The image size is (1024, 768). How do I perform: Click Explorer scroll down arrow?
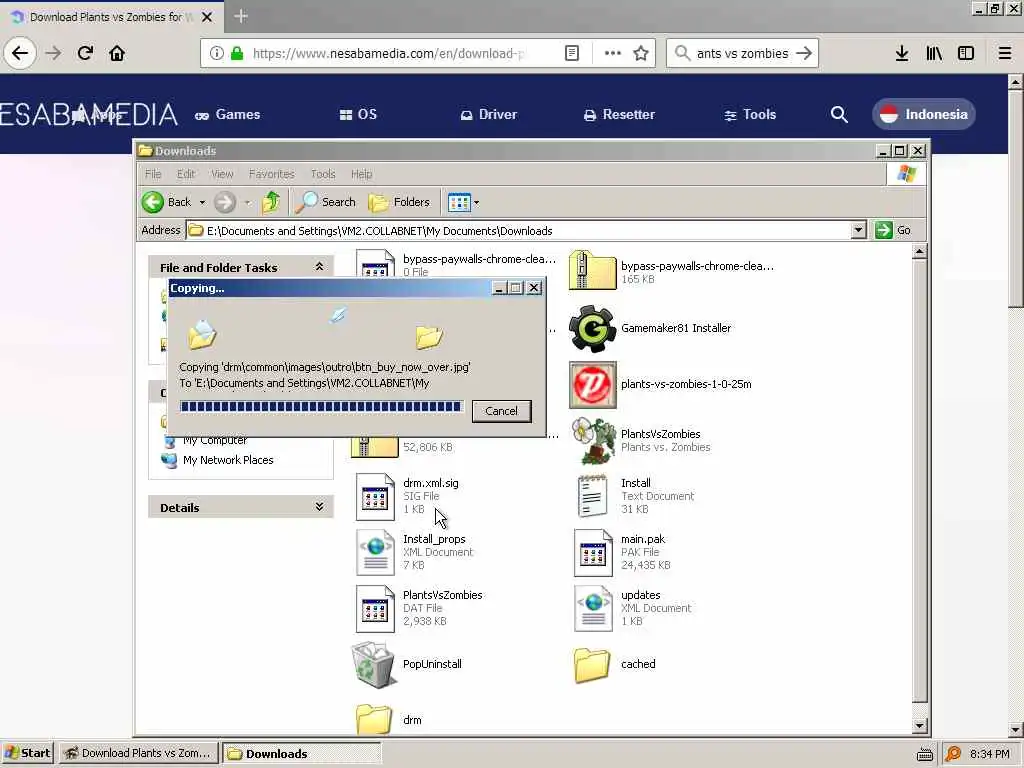tap(920, 725)
